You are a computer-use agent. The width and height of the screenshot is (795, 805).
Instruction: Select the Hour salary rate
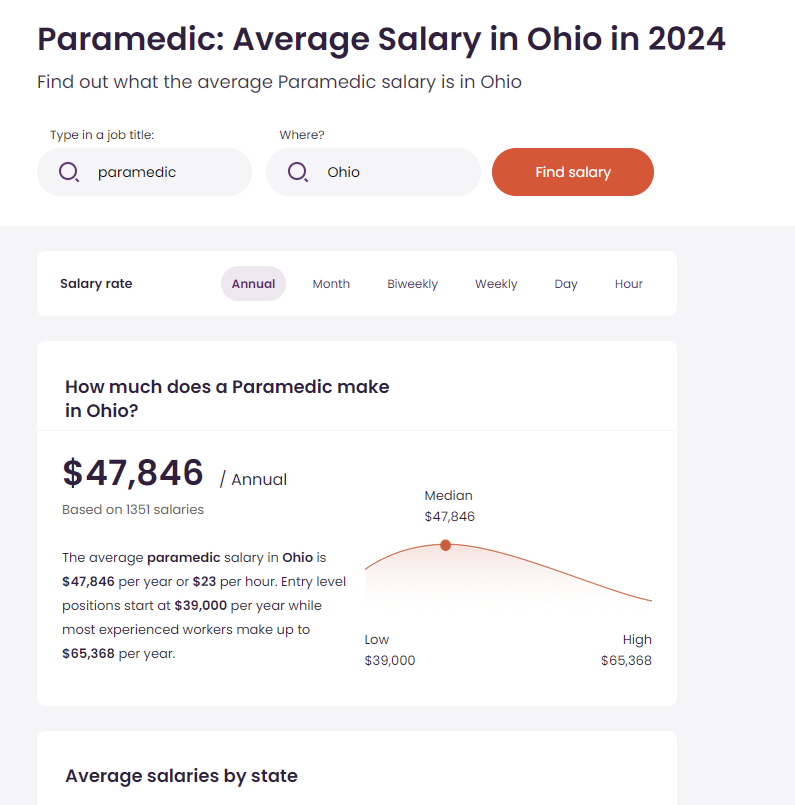[628, 284]
